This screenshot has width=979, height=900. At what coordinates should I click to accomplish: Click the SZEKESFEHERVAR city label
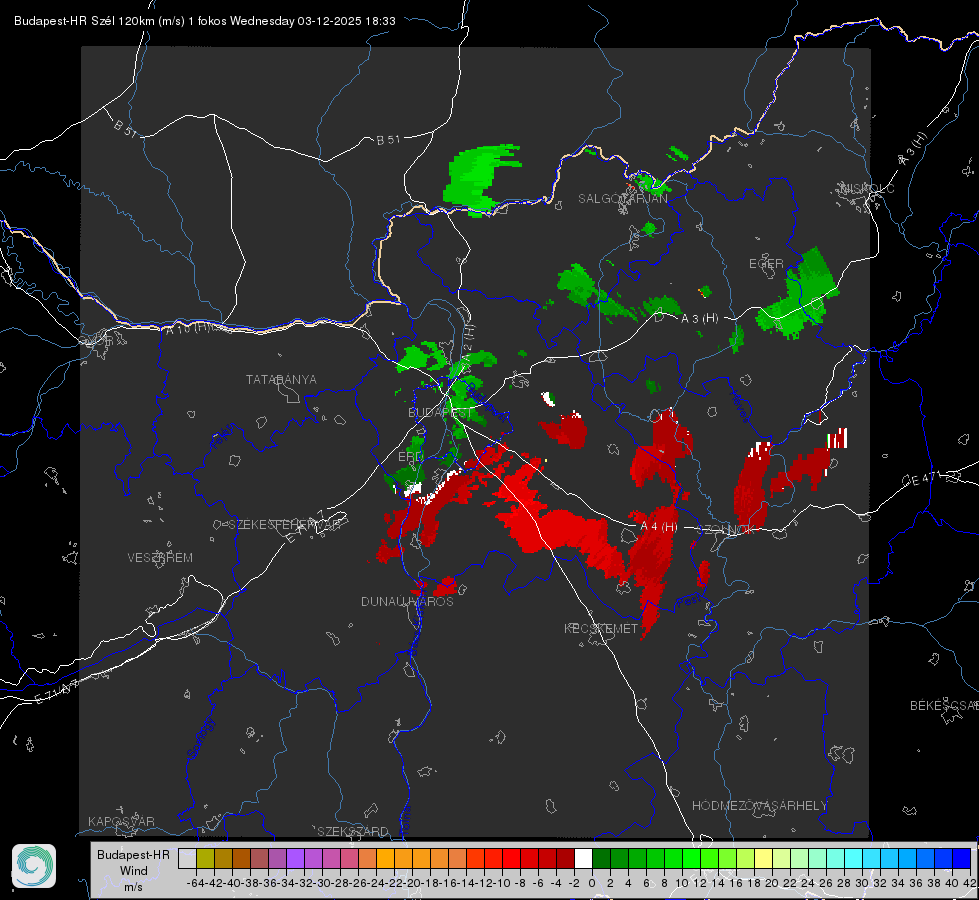click(284, 525)
